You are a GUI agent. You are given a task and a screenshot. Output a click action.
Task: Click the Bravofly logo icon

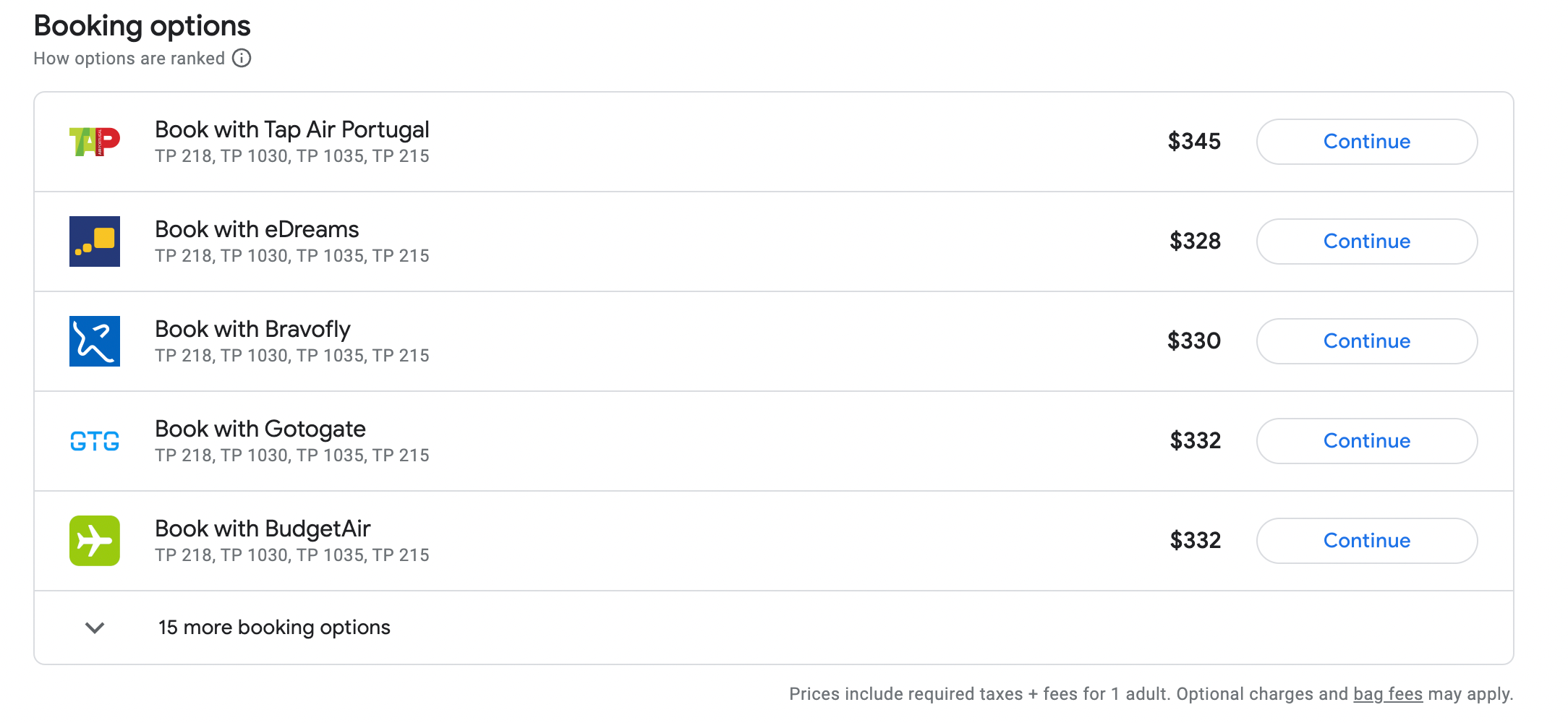pyautogui.click(x=94, y=341)
